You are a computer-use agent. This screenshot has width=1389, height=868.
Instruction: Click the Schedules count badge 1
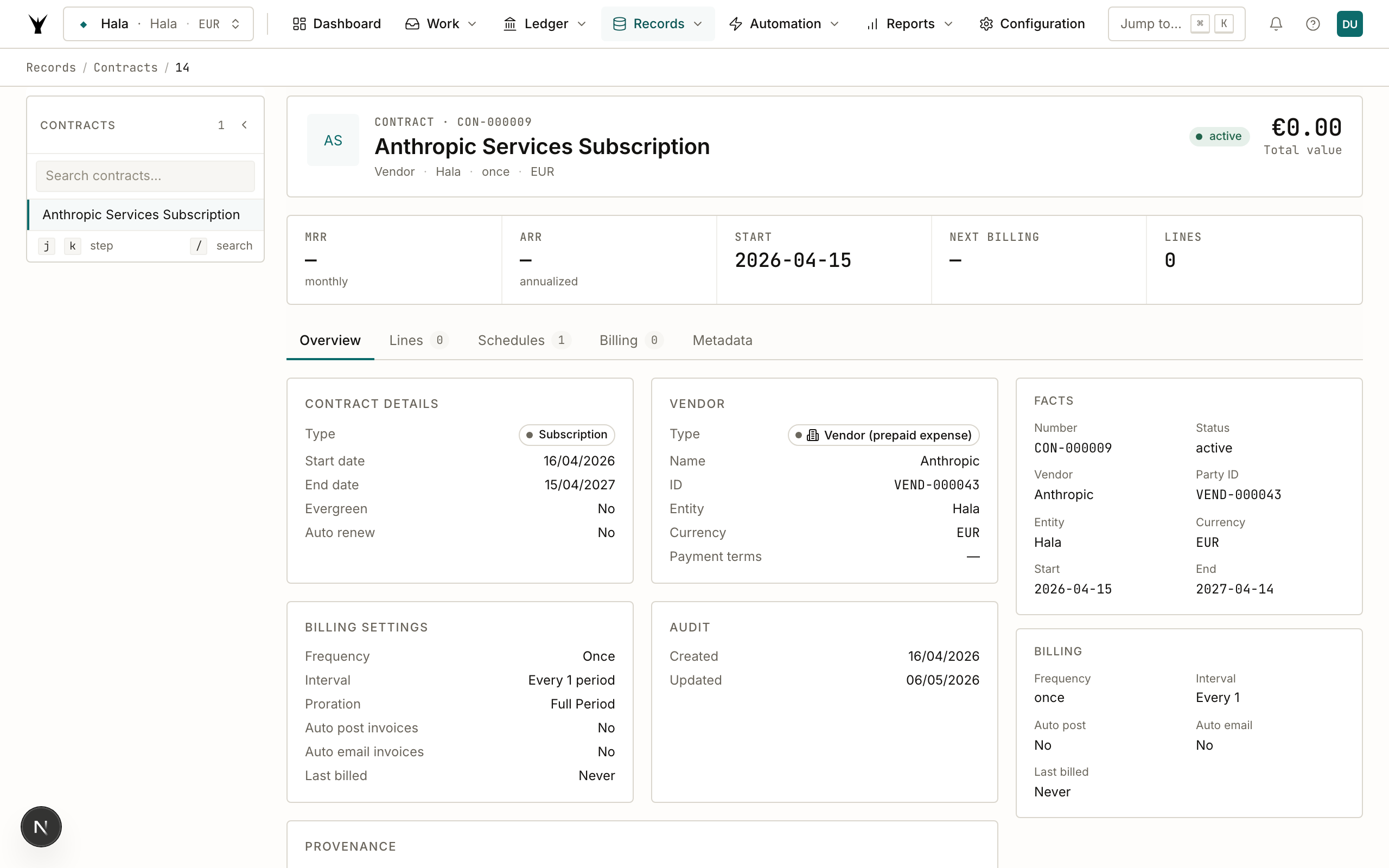(x=561, y=341)
